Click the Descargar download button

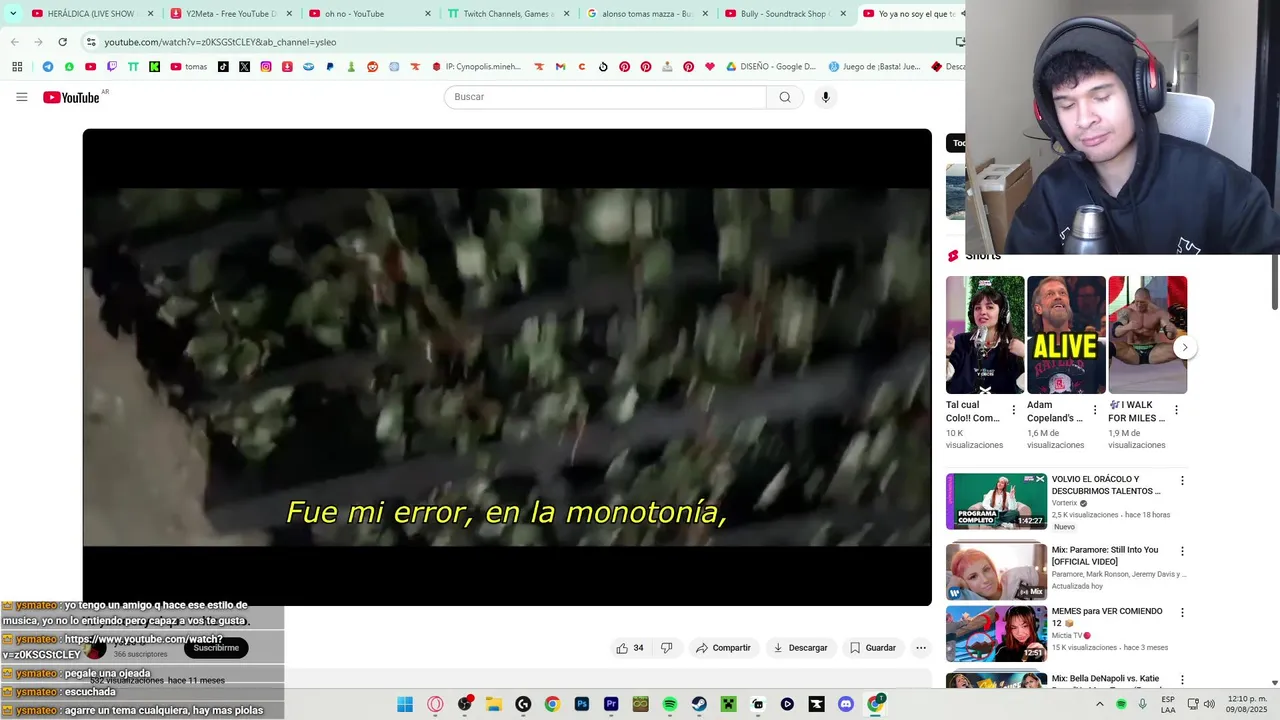point(800,648)
